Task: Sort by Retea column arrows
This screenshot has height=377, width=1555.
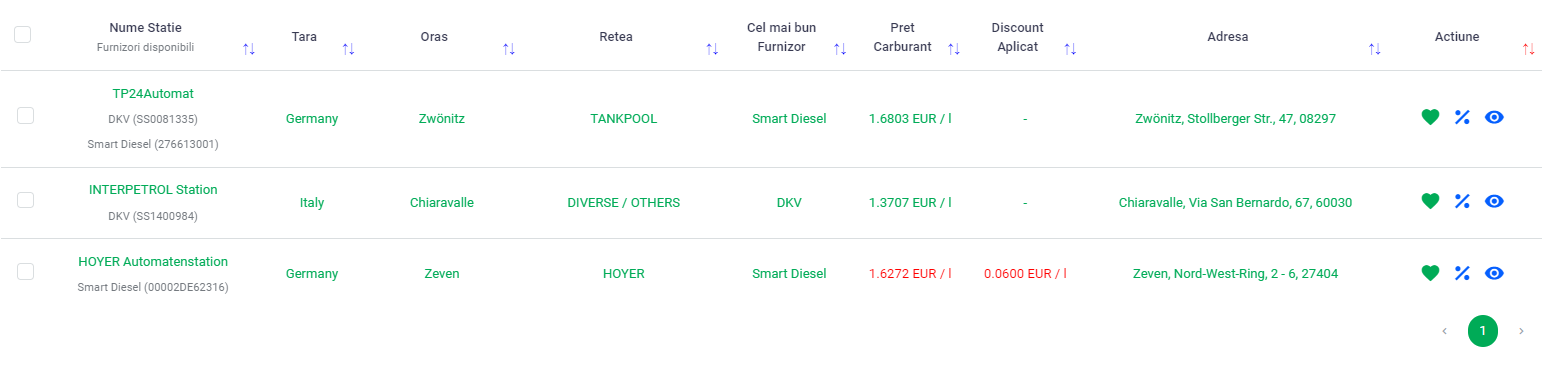Action: (x=712, y=49)
